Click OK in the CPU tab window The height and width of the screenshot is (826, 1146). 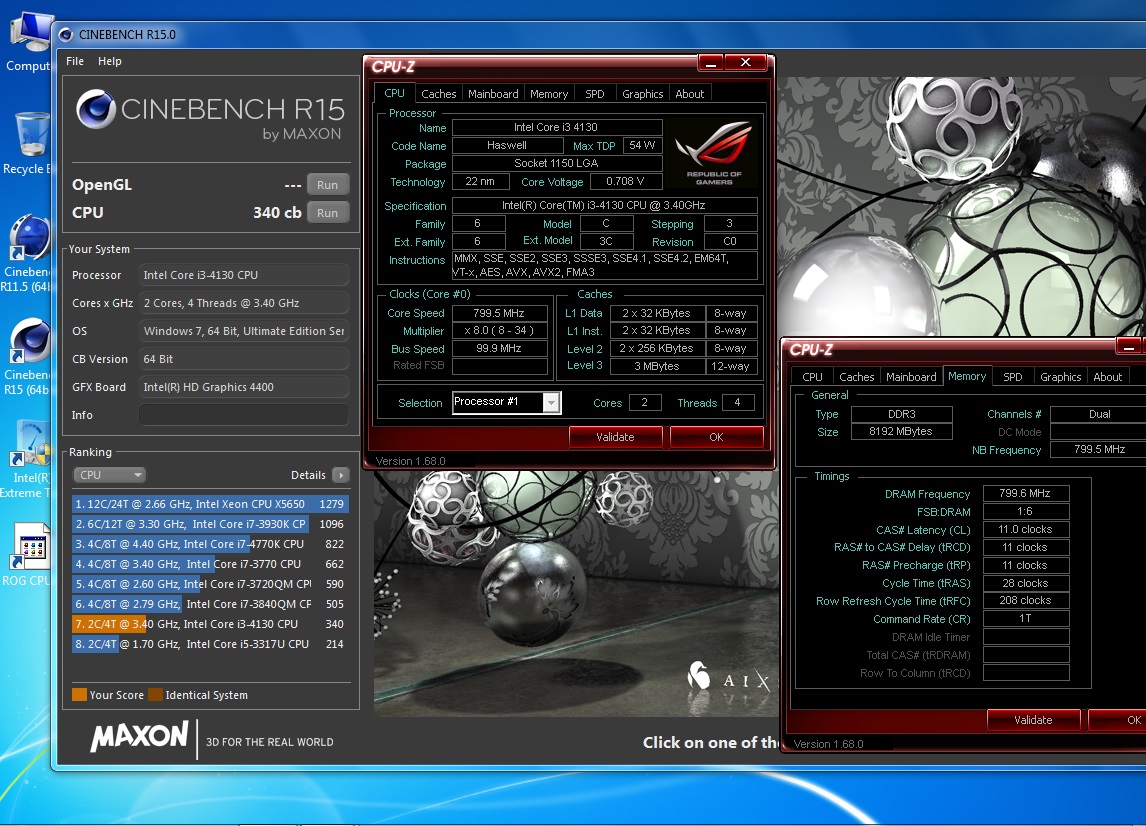716,436
